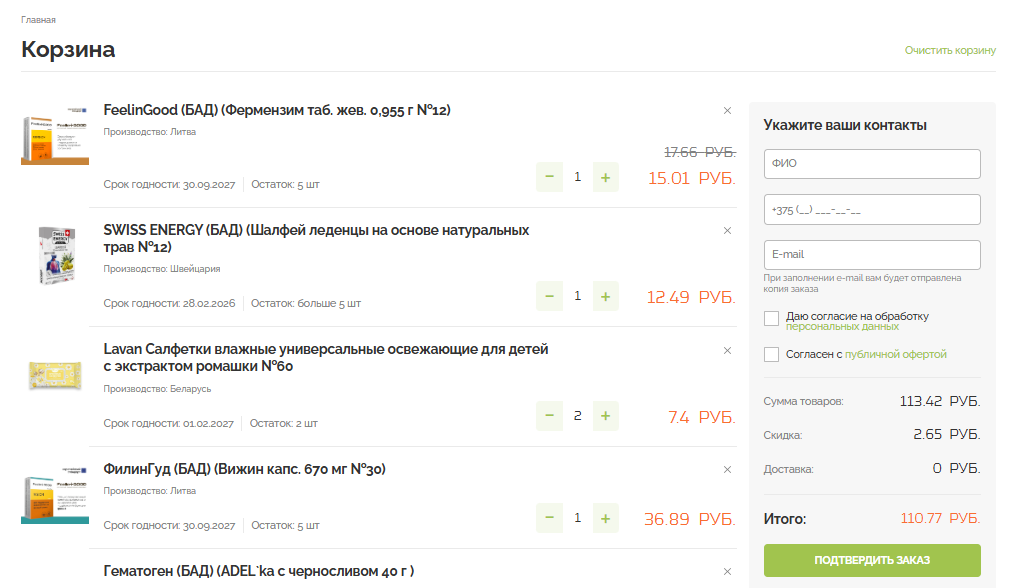Open the публичной офертой link
This screenshot has height=588, width=1011.
point(895,354)
